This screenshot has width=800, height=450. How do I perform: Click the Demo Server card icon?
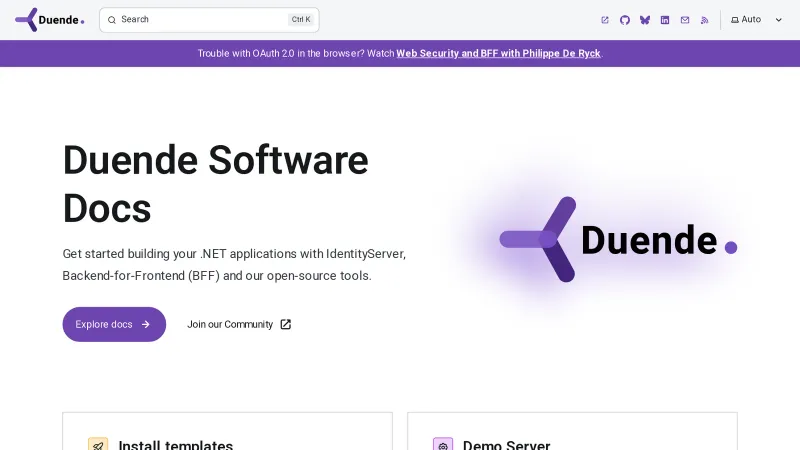point(442,445)
